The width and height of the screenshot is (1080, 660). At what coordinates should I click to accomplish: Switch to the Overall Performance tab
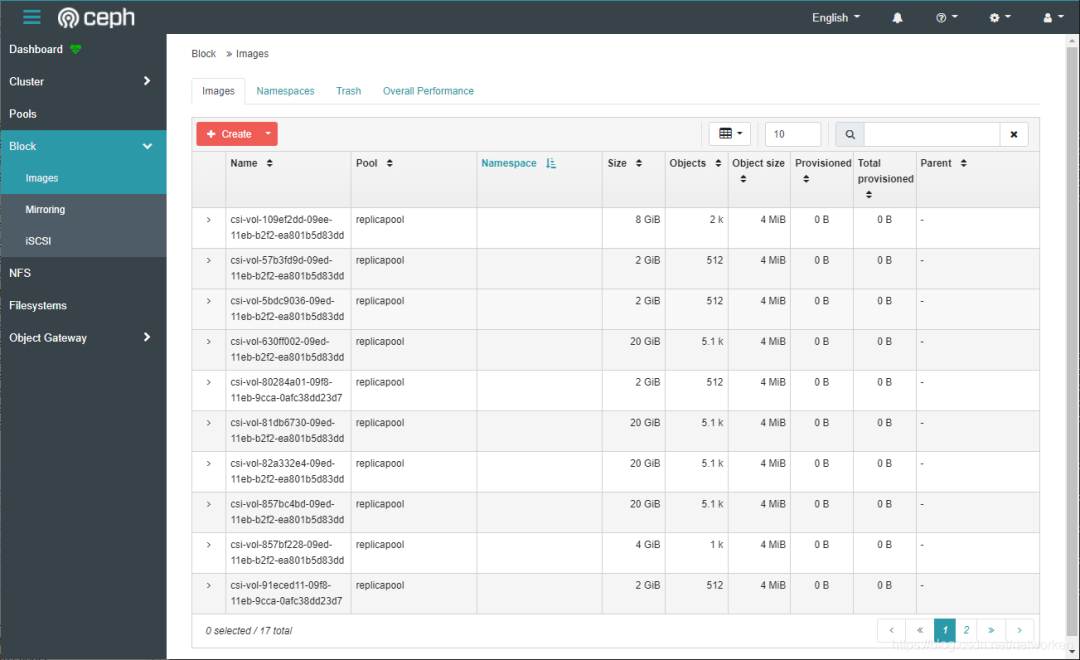[428, 91]
